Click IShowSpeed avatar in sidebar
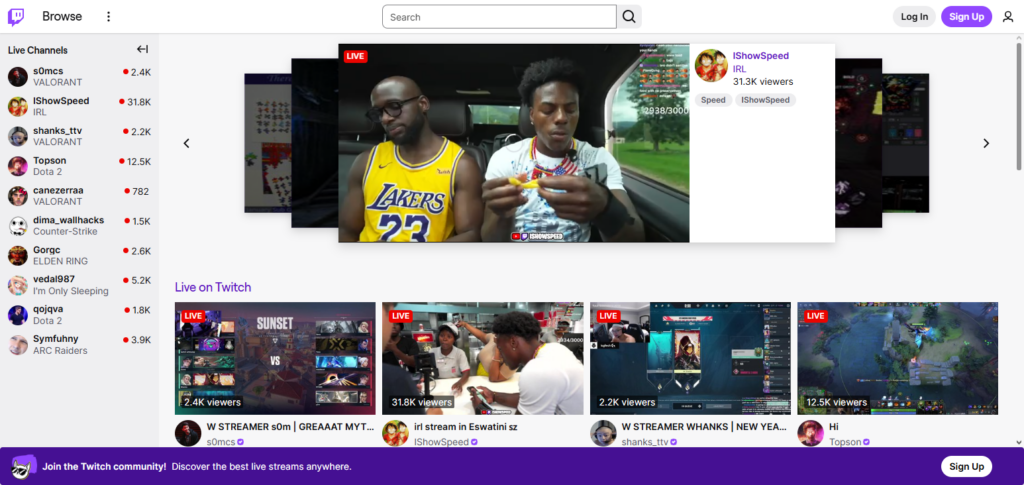 pos(18,106)
